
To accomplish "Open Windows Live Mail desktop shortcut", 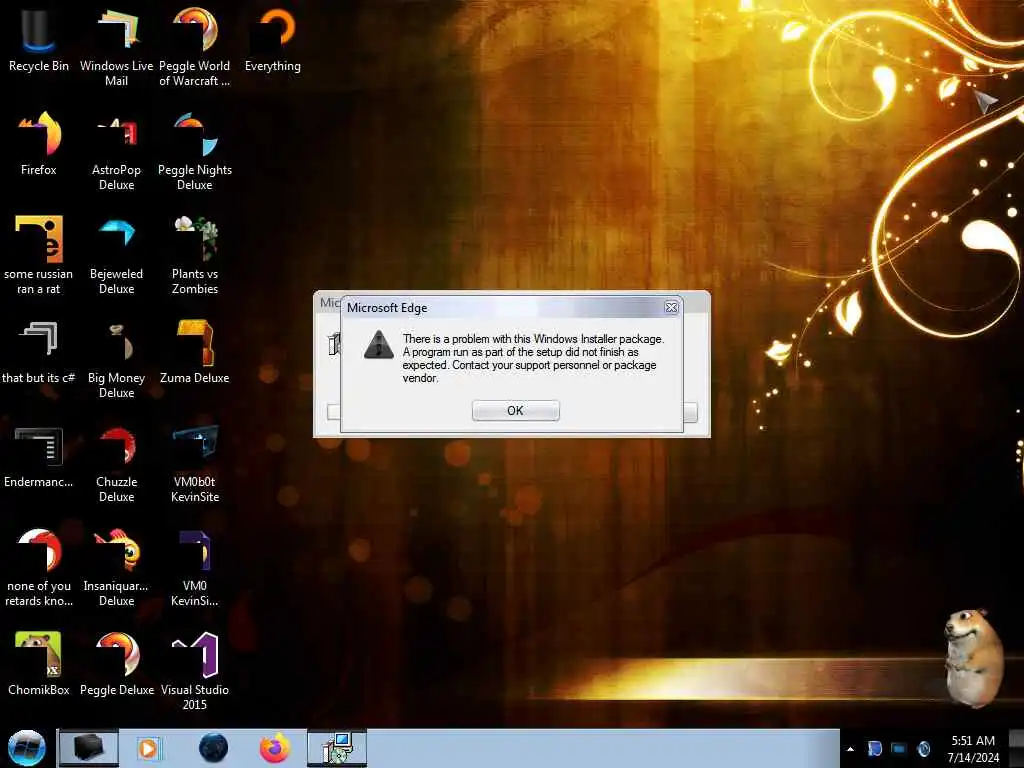I will [x=116, y=46].
